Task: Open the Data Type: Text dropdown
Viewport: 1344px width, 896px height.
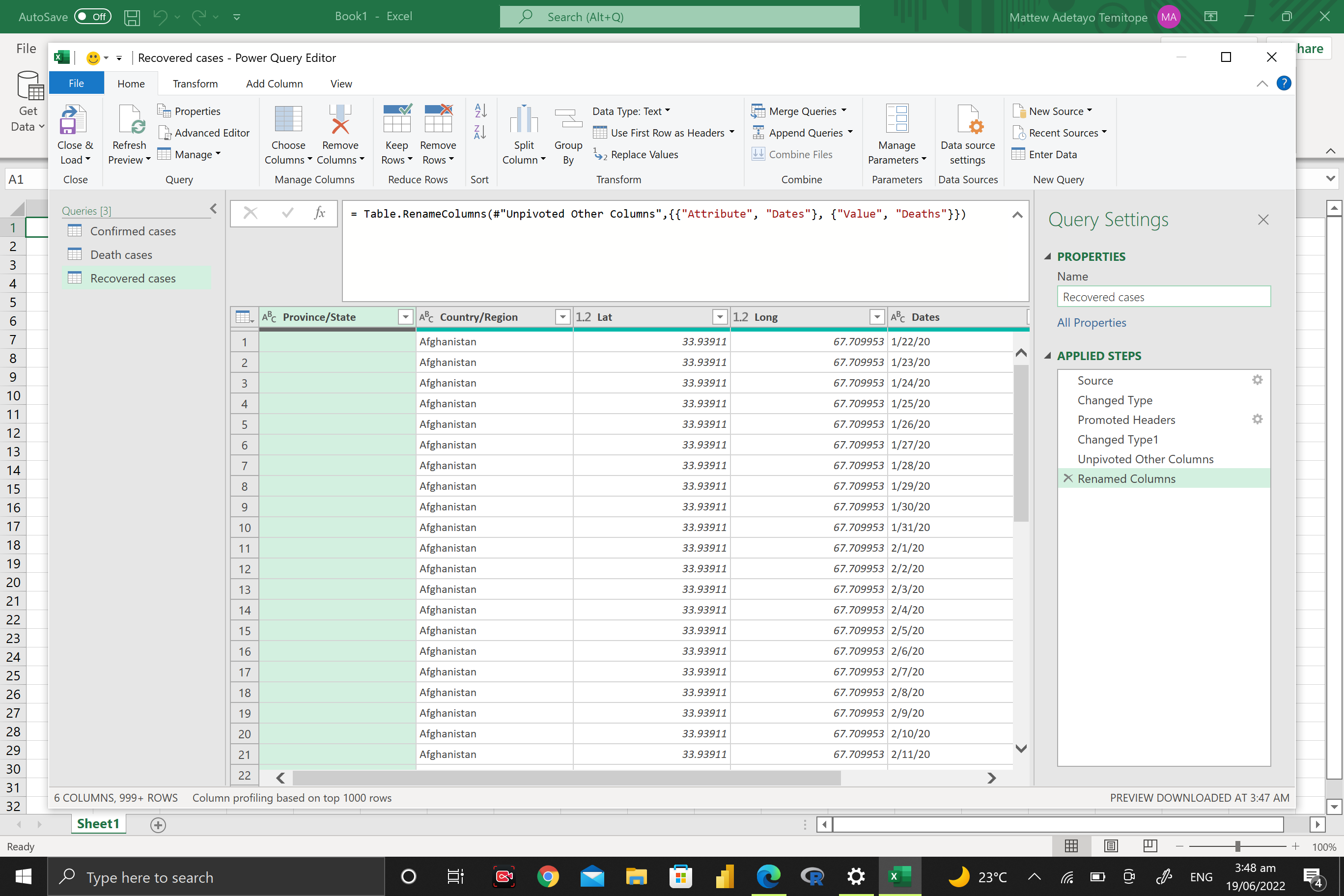Action: click(x=631, y=111)
